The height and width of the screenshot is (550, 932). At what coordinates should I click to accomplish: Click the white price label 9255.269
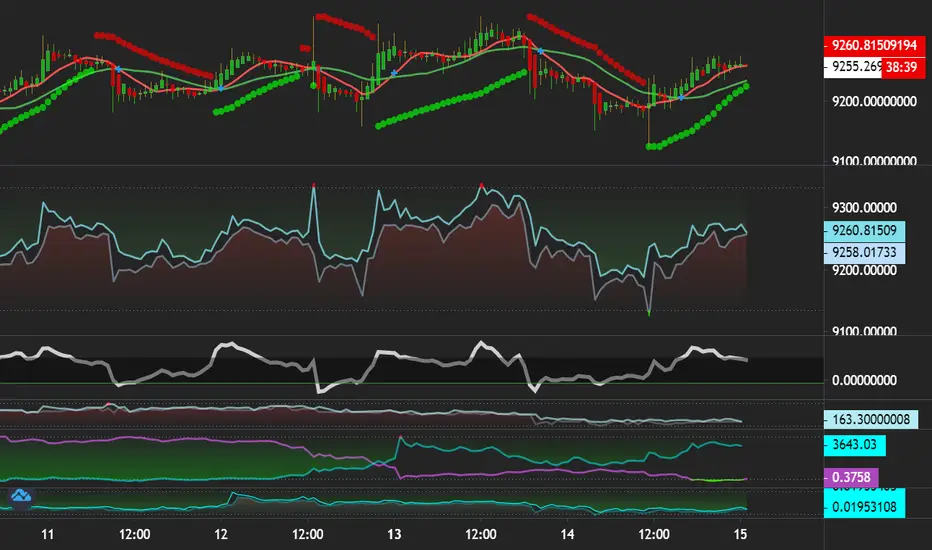tap(853, 67)
